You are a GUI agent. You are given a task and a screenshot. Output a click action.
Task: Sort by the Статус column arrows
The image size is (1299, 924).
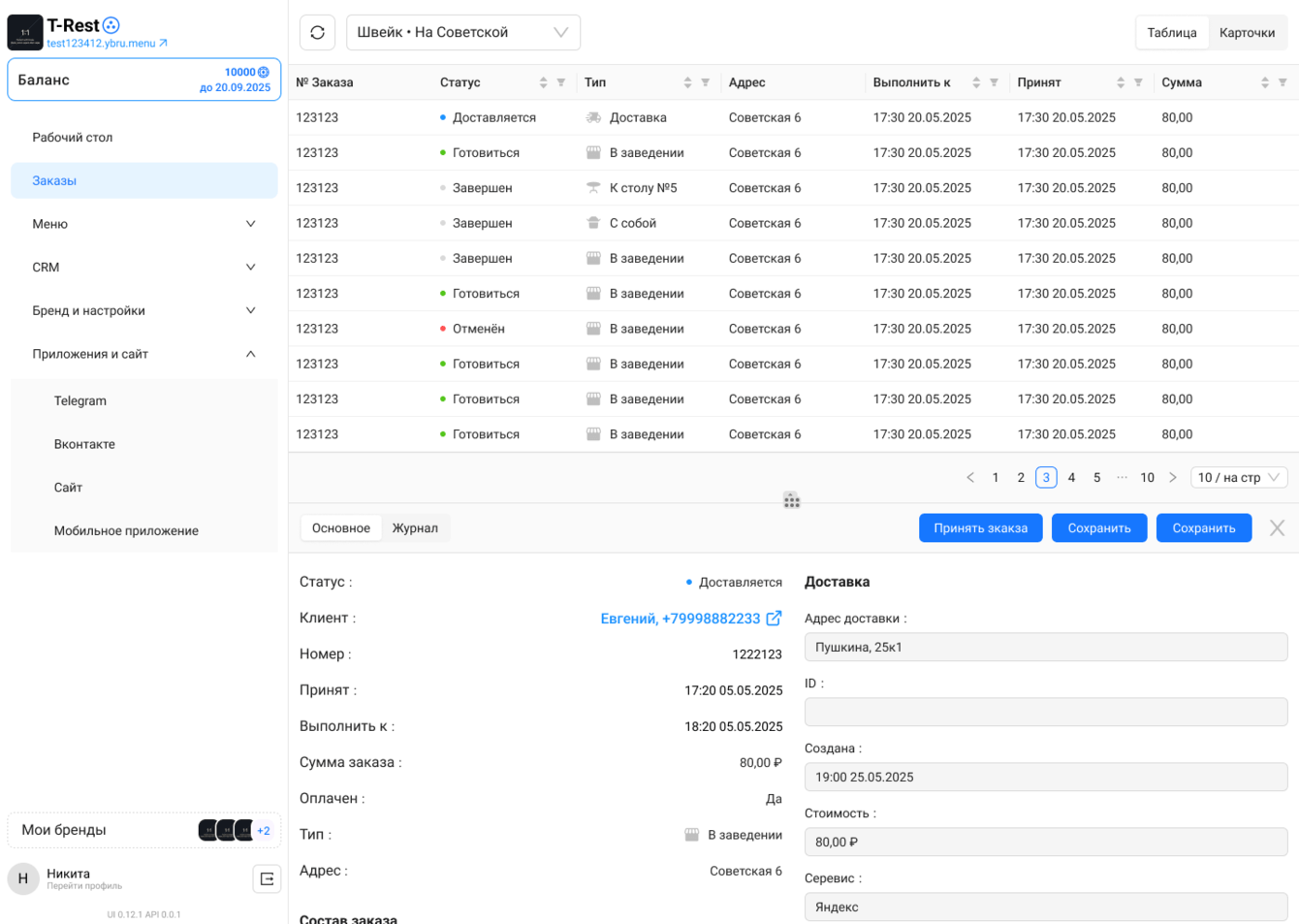(x=543, y=82)
